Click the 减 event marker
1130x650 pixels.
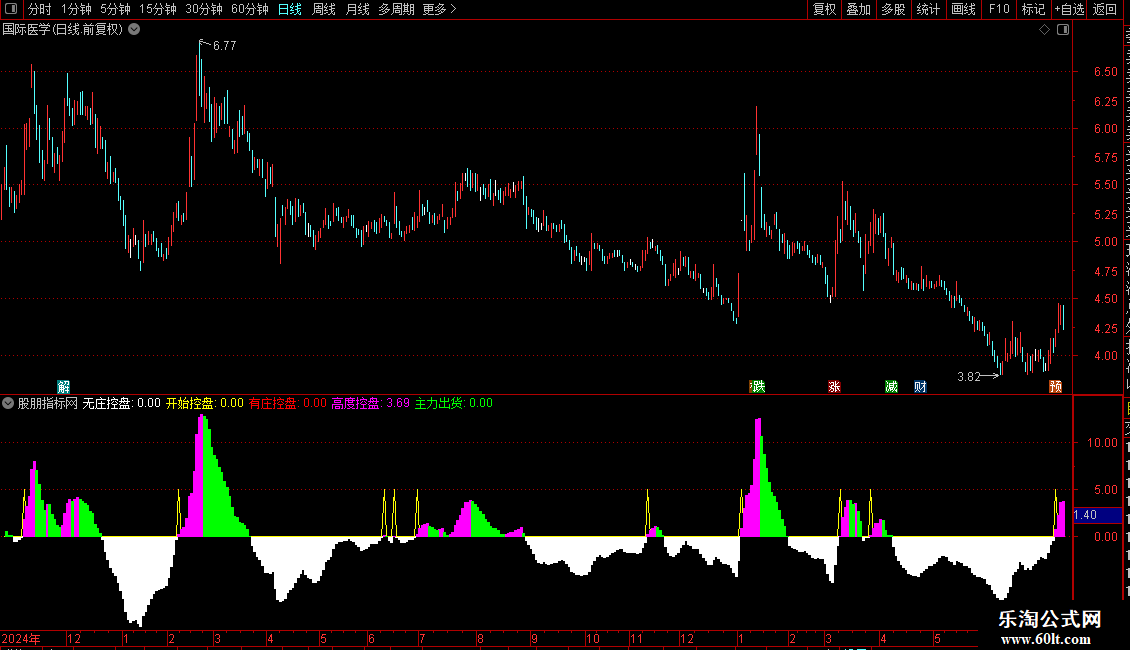[x=891, y=387]
